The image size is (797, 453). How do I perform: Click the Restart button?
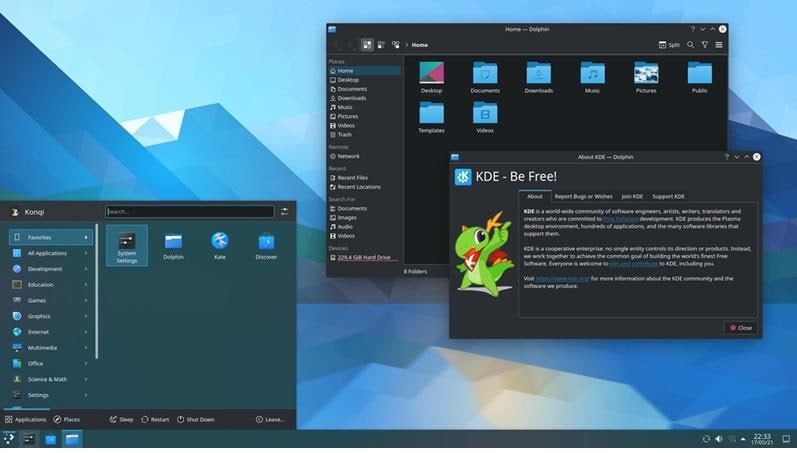155,419
